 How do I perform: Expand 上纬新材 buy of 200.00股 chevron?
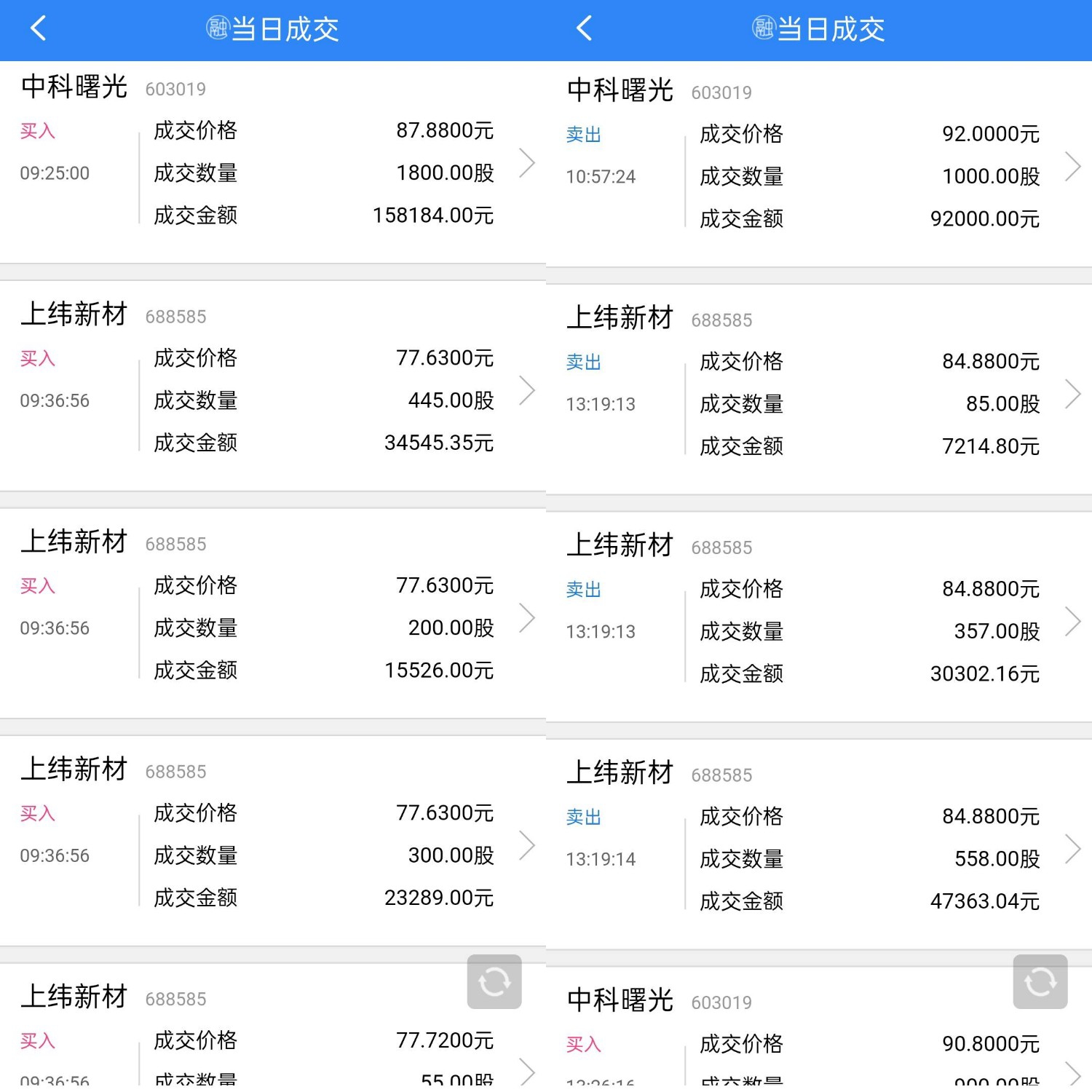point(527,617)
